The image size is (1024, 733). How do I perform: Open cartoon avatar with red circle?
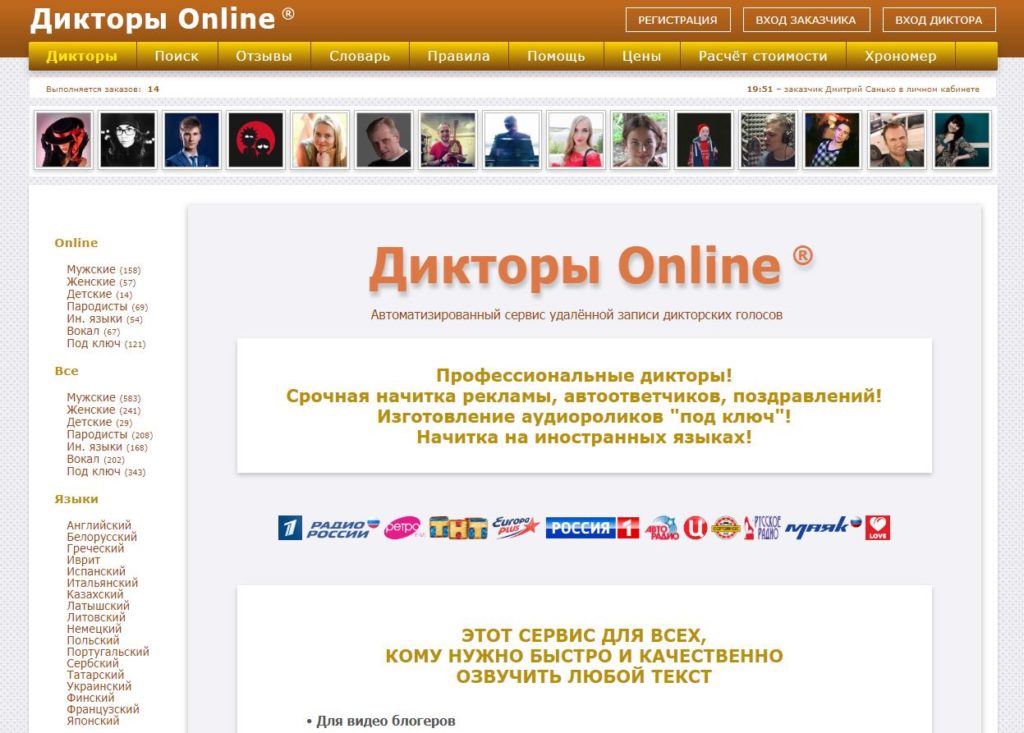pyautogui.click(x=255, y=140)
